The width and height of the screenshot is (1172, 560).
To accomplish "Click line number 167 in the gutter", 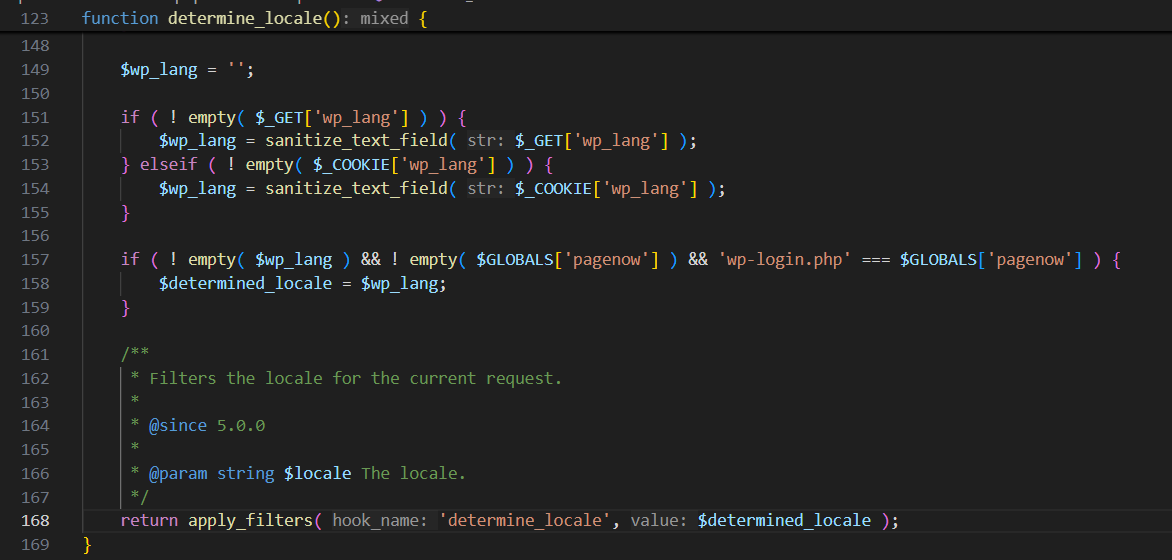I will pyautogui.click(x=35, y=496).
